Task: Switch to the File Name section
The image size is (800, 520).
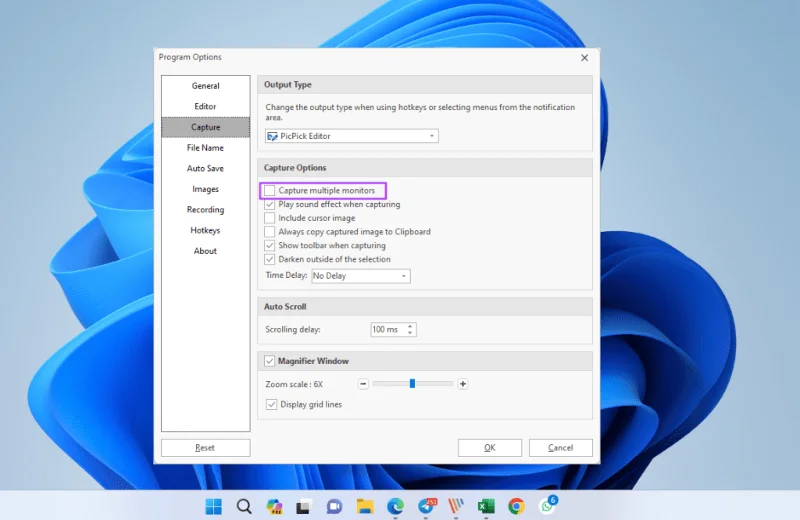Action: coord(206,147)
